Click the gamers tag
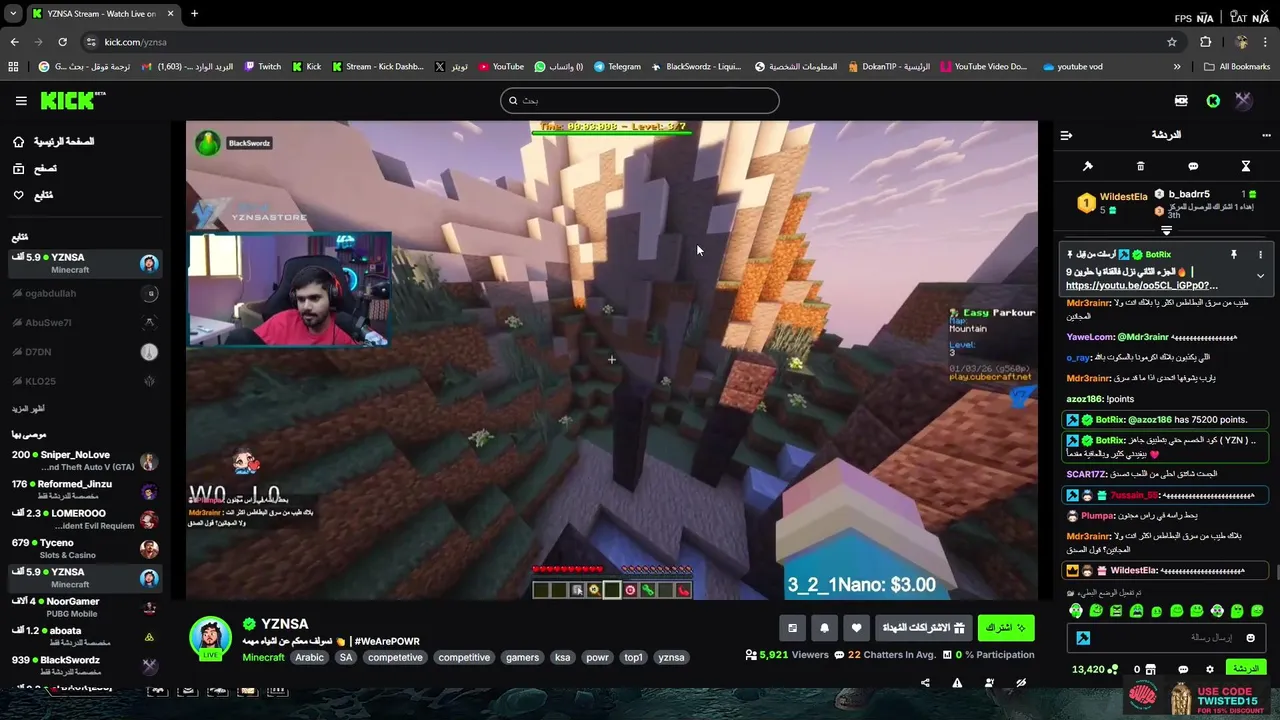This screenshot has height=720, width=1280. [x=522, y=658]
